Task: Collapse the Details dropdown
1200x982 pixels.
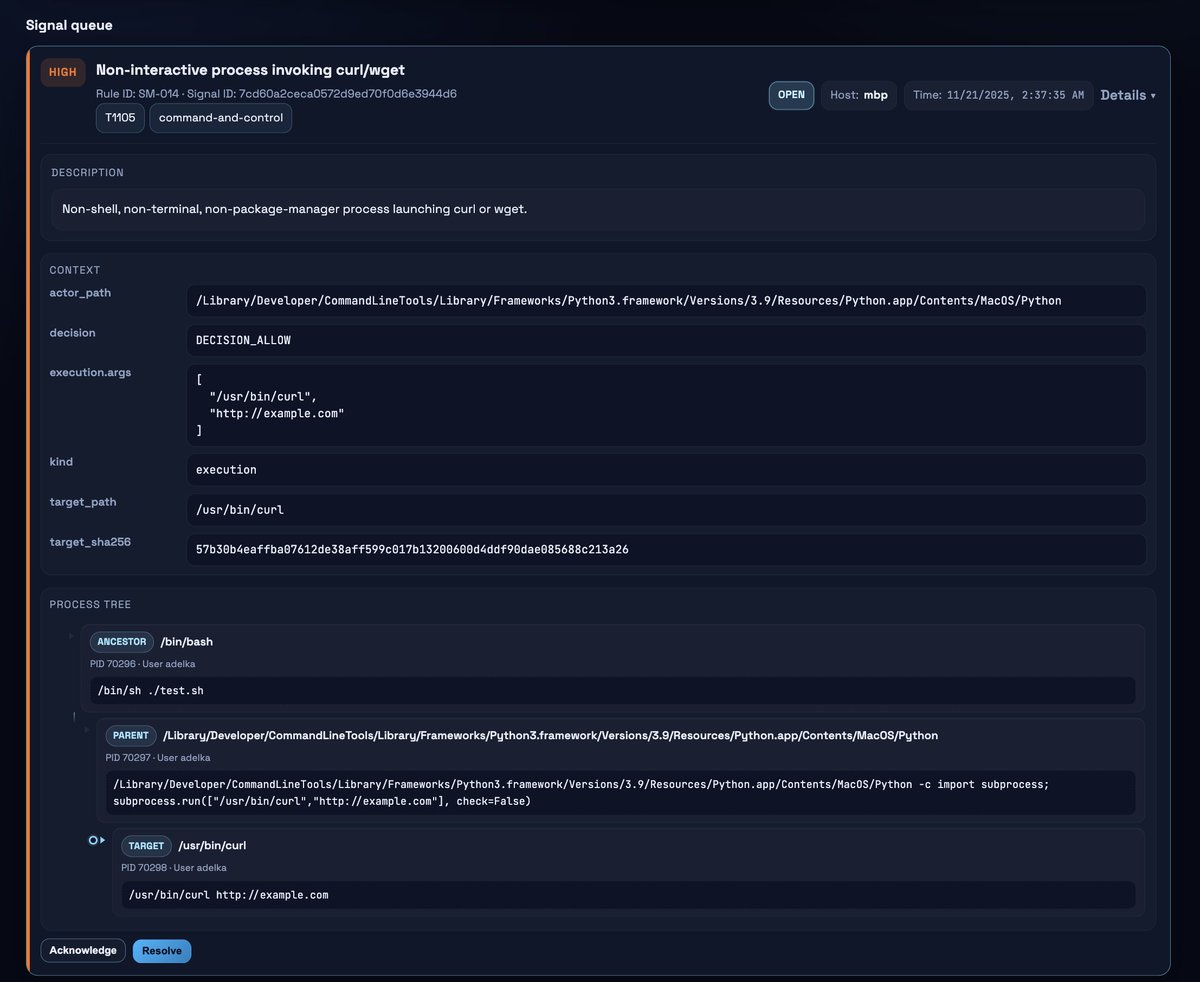Action: click(x=1128, y=95)
